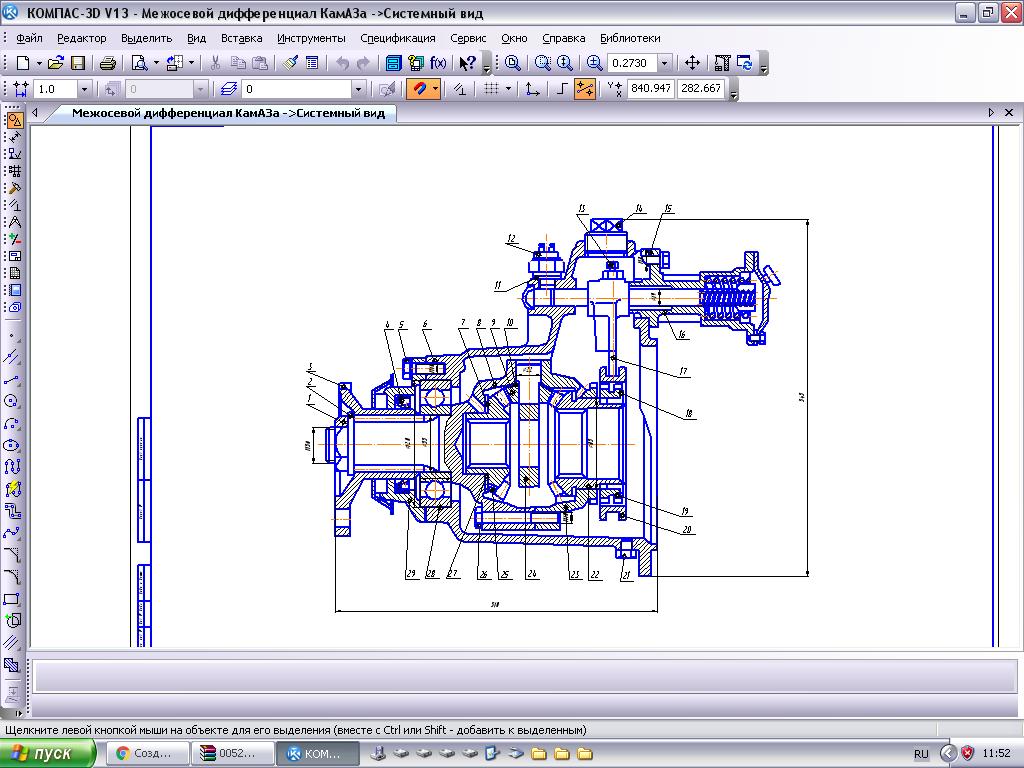Select the circle drawing tool in sidebar
This screenshot has width=1024, height=768.
tap(13, 401)
